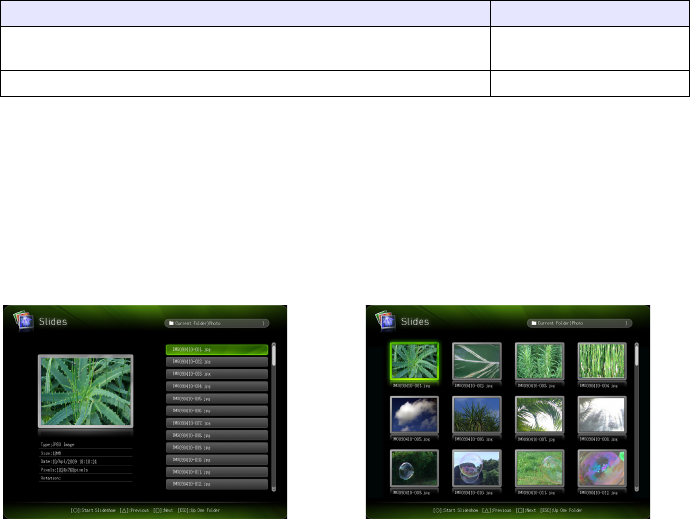Click Up One Folder hint in thumbnail view footer
The width and height of the screenshot is (690, 519).
click(561, 511)
